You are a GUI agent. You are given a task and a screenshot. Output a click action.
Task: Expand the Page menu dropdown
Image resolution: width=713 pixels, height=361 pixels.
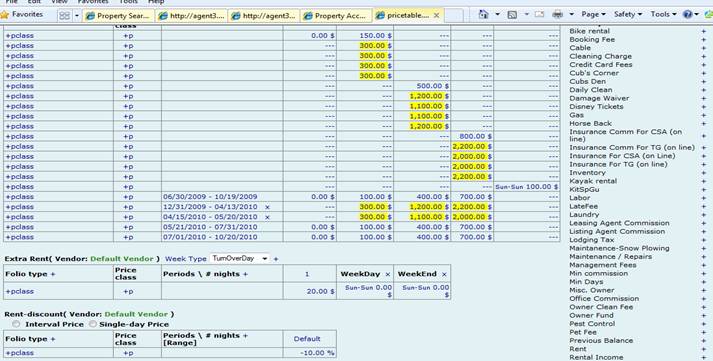(593, 15)
